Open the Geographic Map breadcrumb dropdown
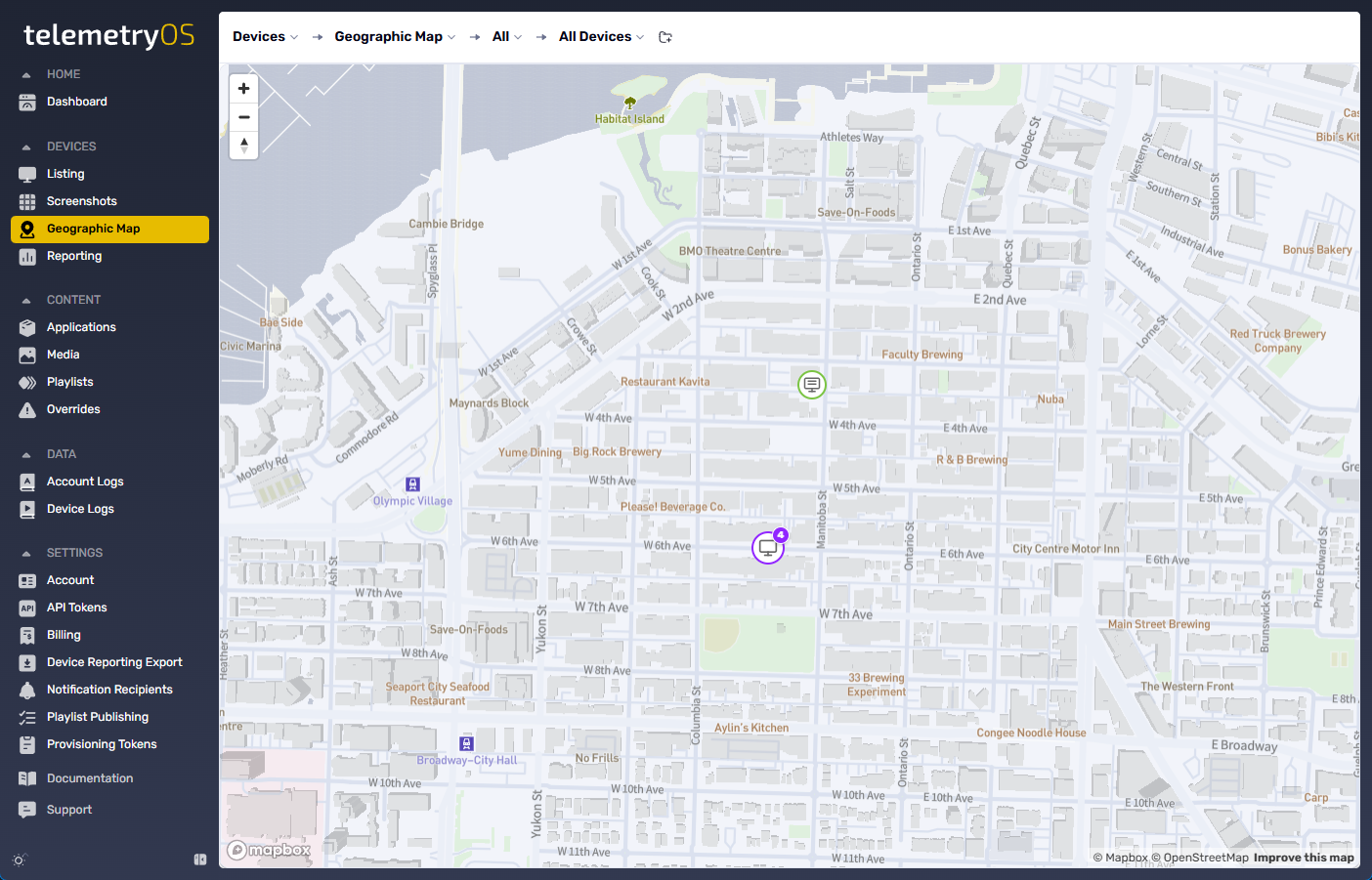The height and width of the screenshot is (880, 1372). coord(395,37)
